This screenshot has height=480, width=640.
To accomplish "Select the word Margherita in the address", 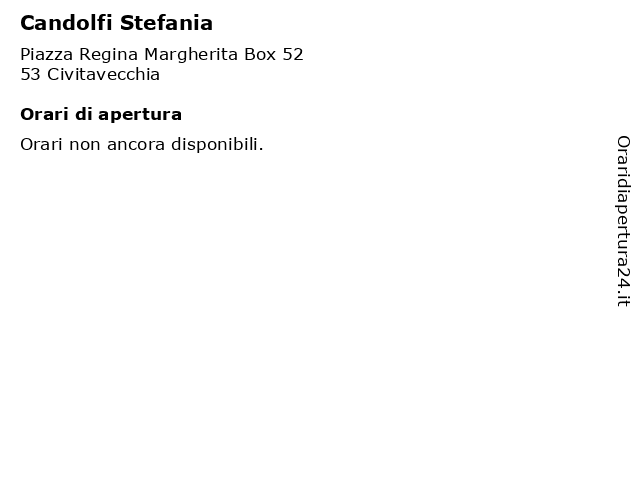I will [191, 55].
